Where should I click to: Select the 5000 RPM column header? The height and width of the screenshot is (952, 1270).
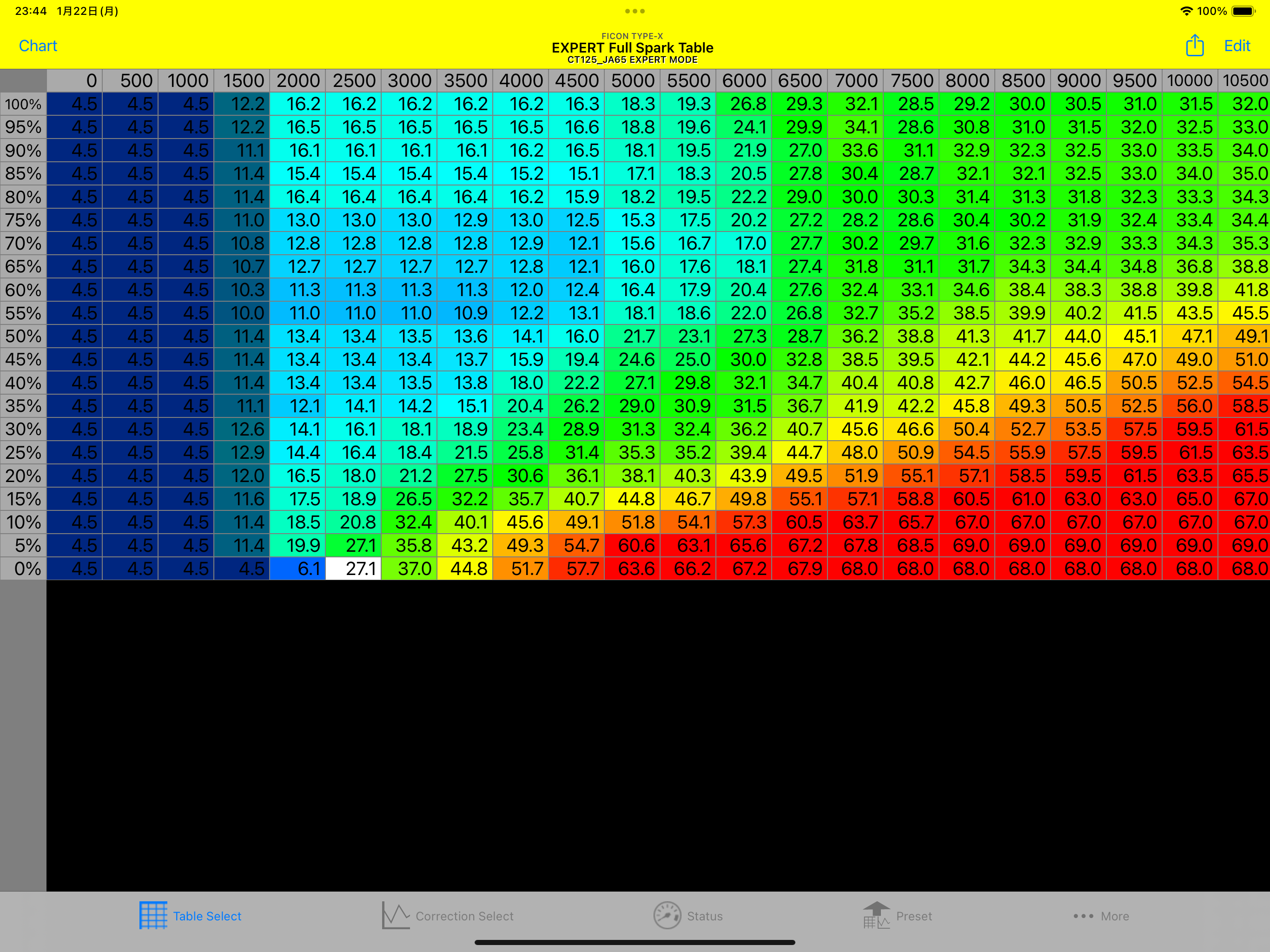pyautogui.click(x=633, y=80)
